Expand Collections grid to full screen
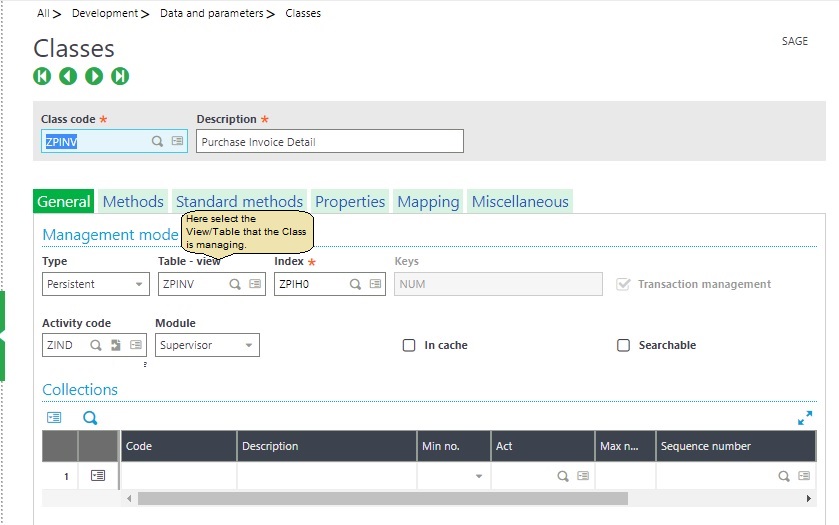The height and width of the screenshot is (525, 839). coord(805,418)
